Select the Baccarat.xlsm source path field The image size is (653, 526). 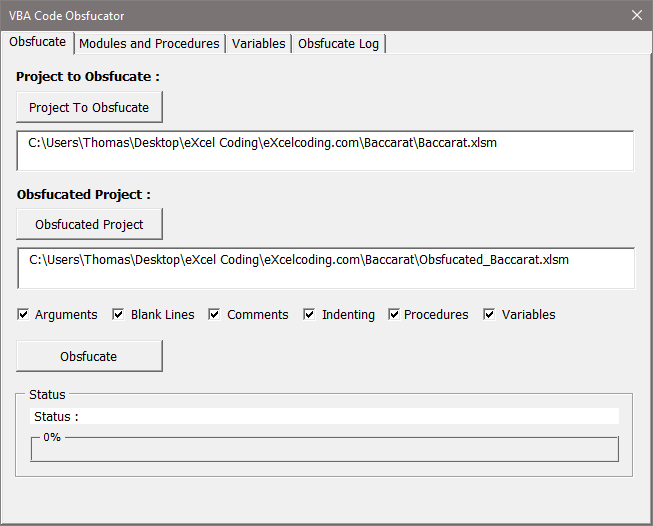pyautogui.click(x=325, y=151)
